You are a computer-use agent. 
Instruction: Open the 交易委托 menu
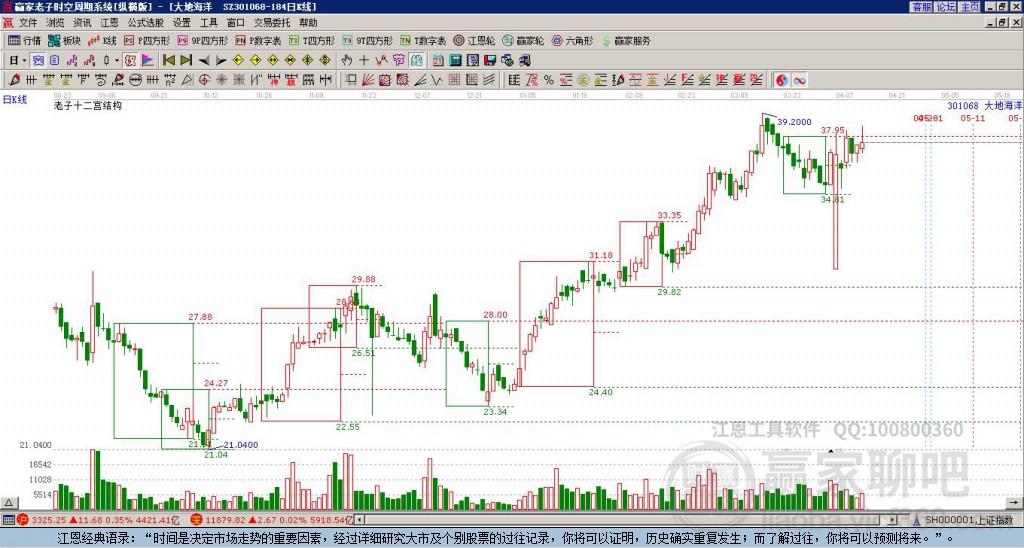tap(272, 23)
